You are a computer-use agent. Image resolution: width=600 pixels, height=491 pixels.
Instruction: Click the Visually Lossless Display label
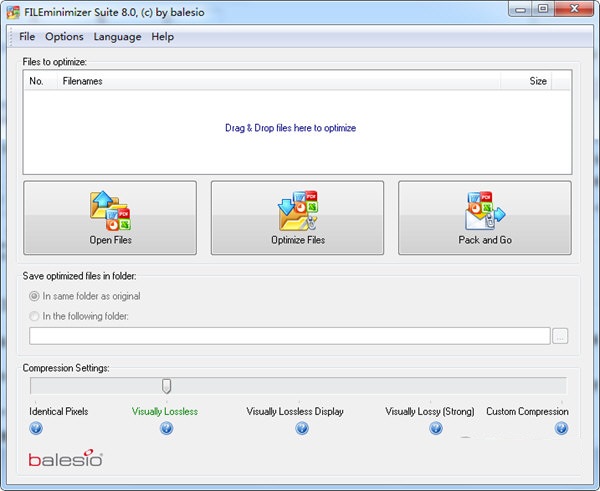pos(295,411)
